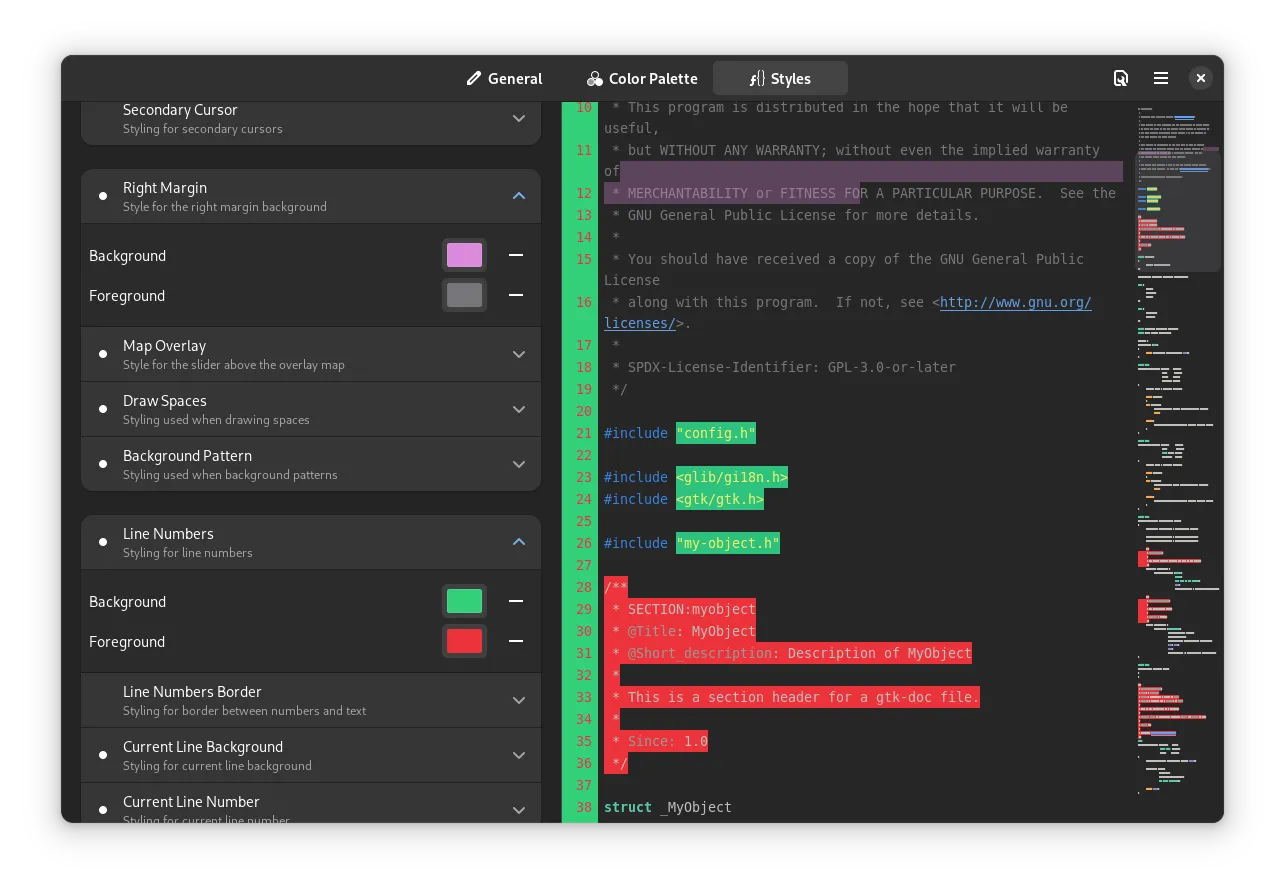
Task: Open the Line Numbers green background swatch
Action: coord(464,602)
